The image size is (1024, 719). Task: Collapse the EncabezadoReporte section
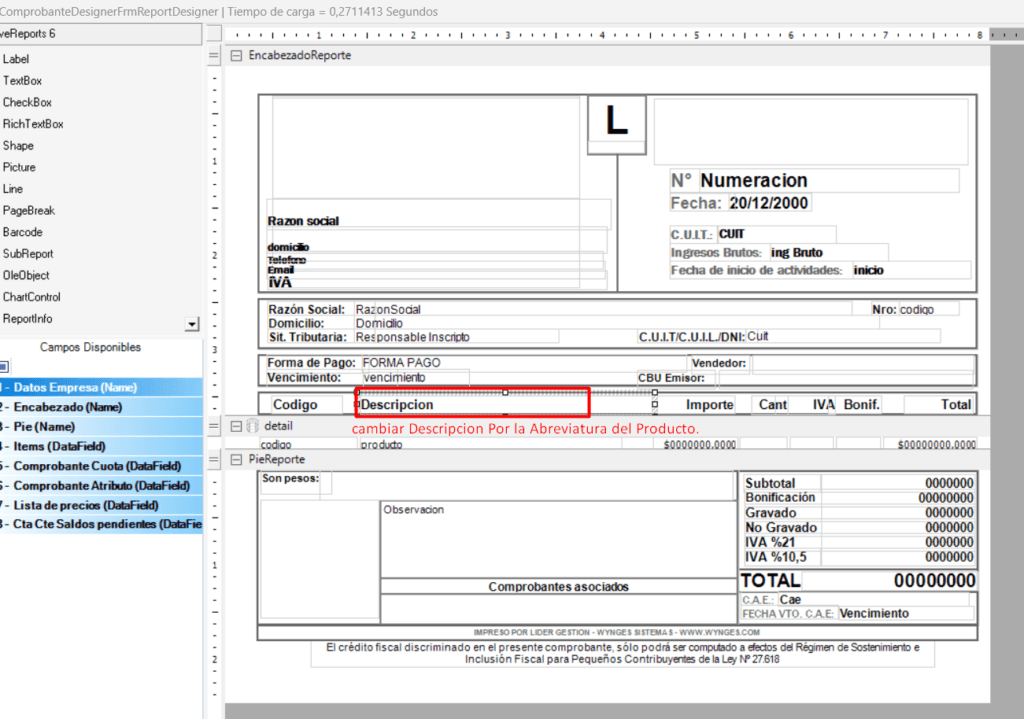237,56
